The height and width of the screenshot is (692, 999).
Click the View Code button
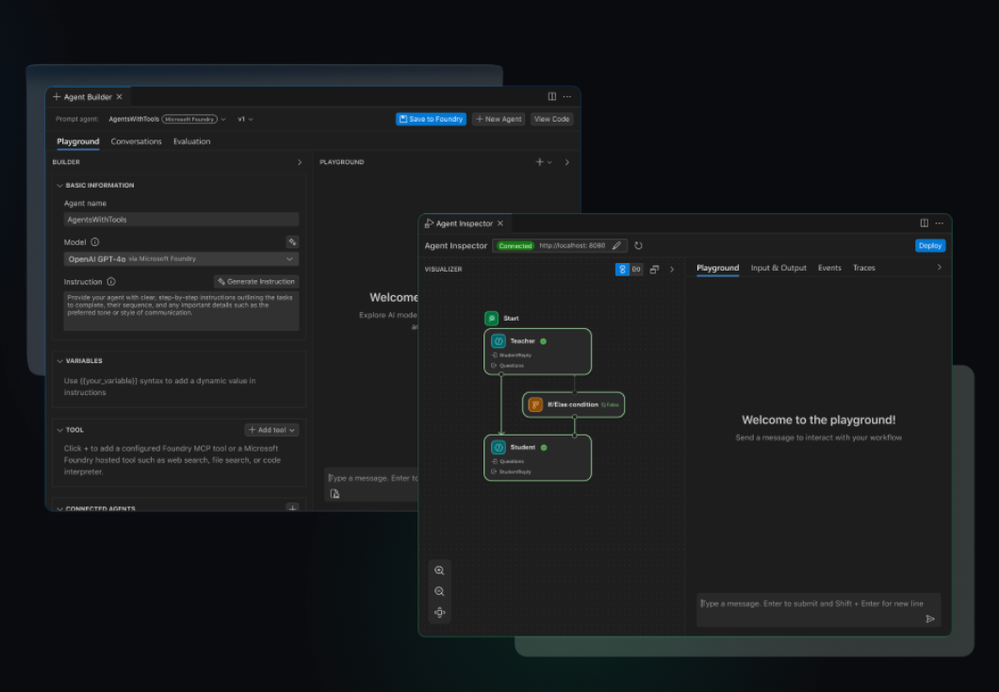(x=551, y=119)
